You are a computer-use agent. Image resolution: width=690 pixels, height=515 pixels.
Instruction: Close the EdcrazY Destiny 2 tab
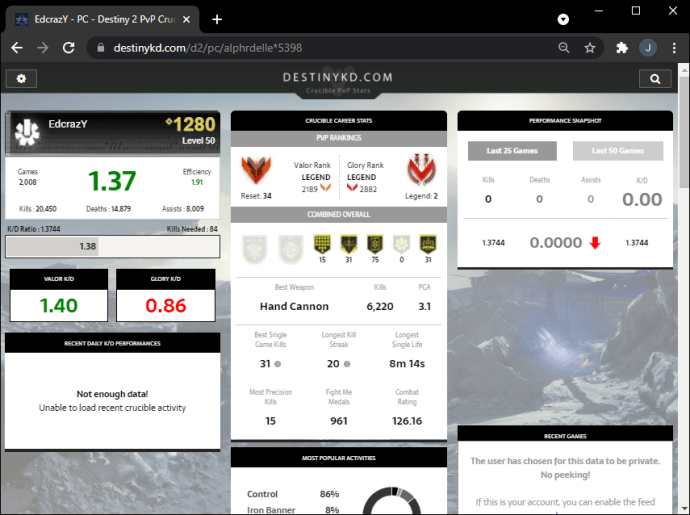click(x=187, y=19)
